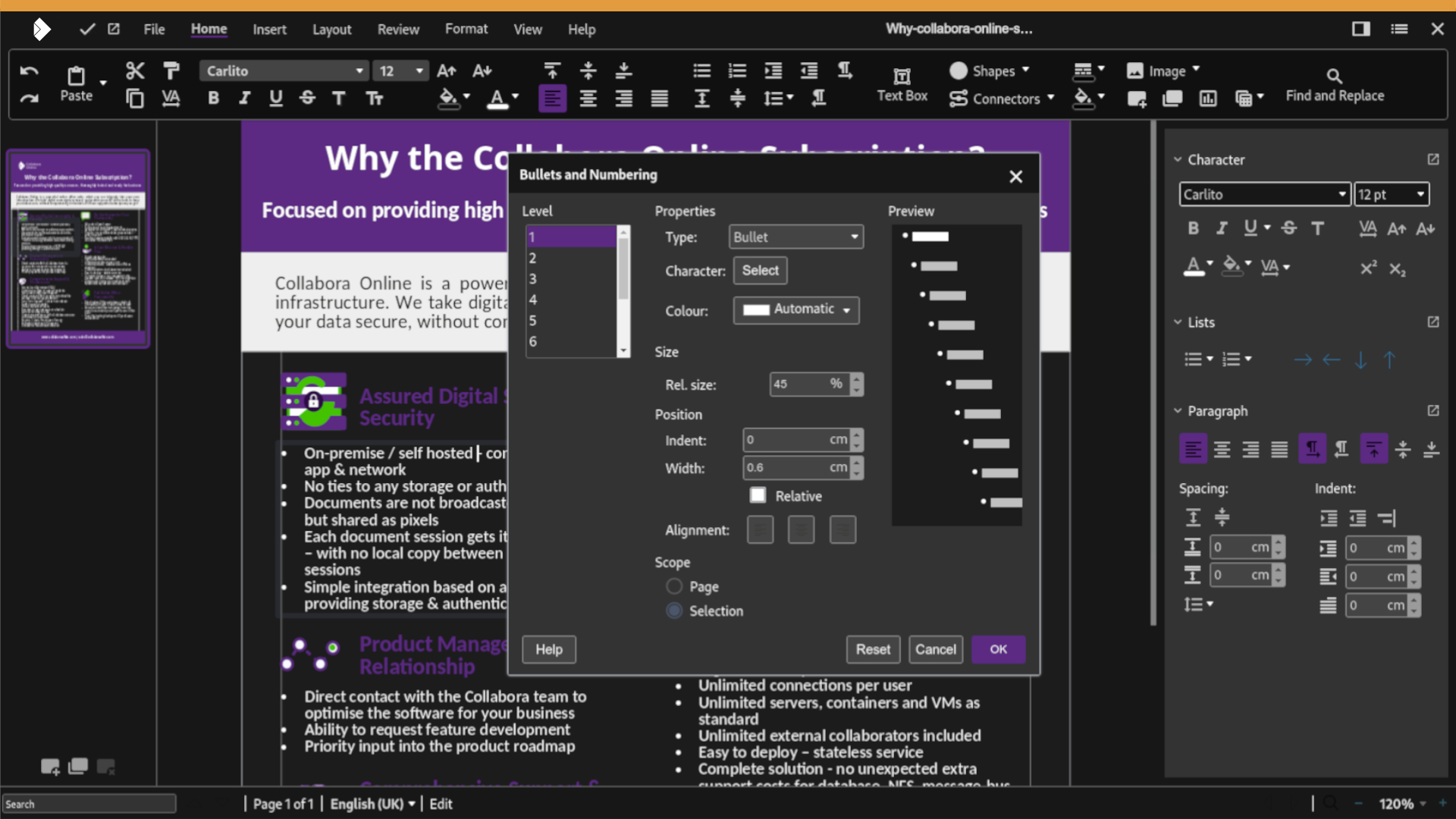Image resolution: width=1456 pixels, height=819 pixels.
Task: Click Align Right in Paragraph sidebar
Action: pyautogui.click(x=1250, y=450)
